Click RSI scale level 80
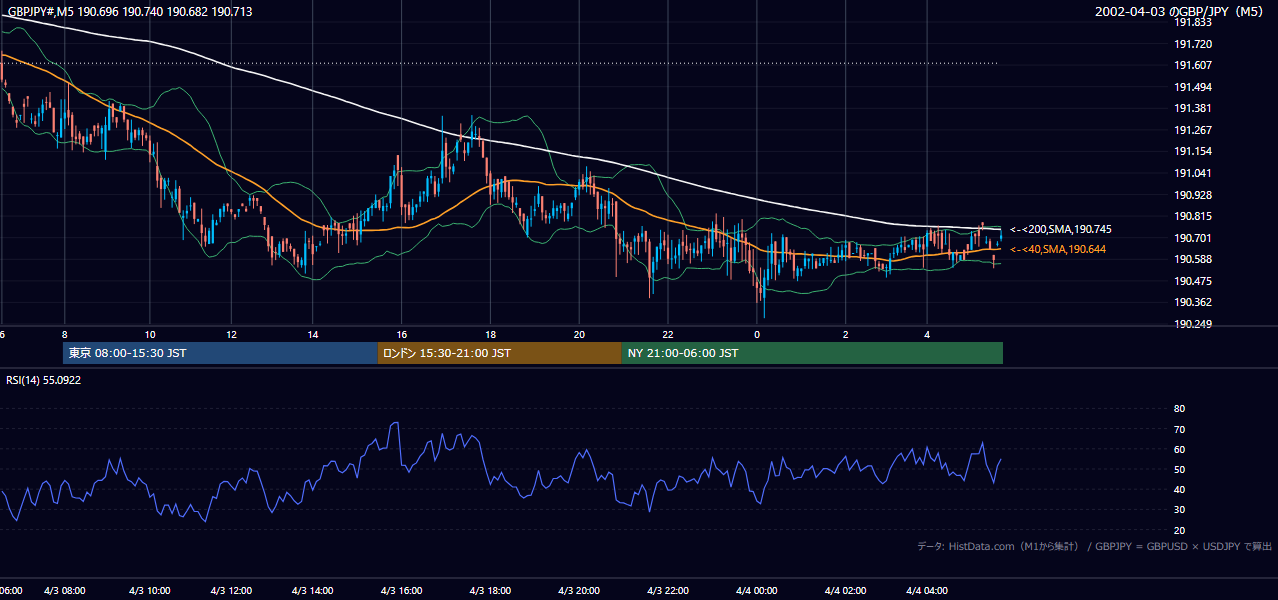Image resolution: width=1278 pixels, height=600 pixels. point(1179,408)
